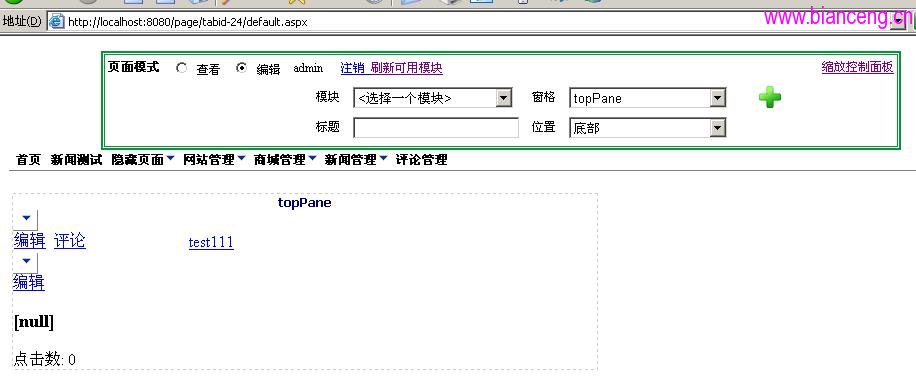Click the 缩放控制面板 link
The height and width of the screenshot is (384, 916).
(858, 67)
